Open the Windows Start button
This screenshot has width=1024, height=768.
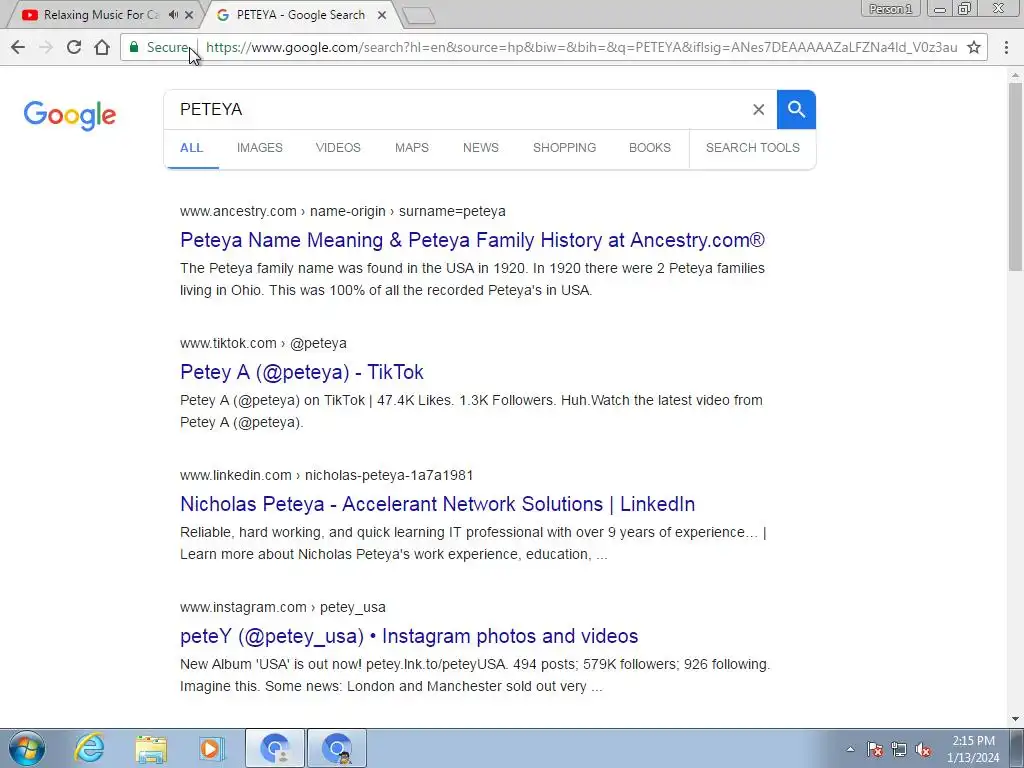click(x=26, y=748)
